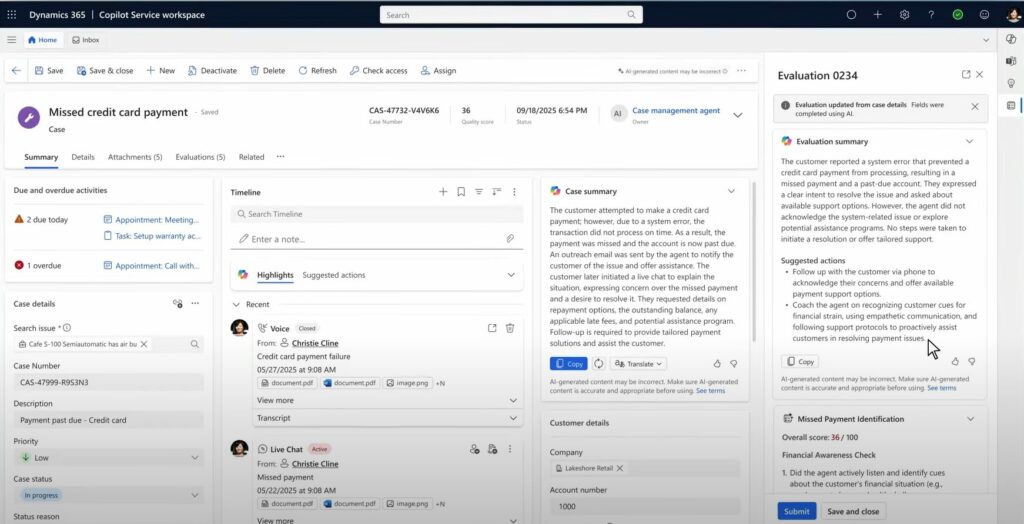Screen dimensions: 1024x524
Task: Collapse the Evaluation summary section
Action: click(969, 141)
